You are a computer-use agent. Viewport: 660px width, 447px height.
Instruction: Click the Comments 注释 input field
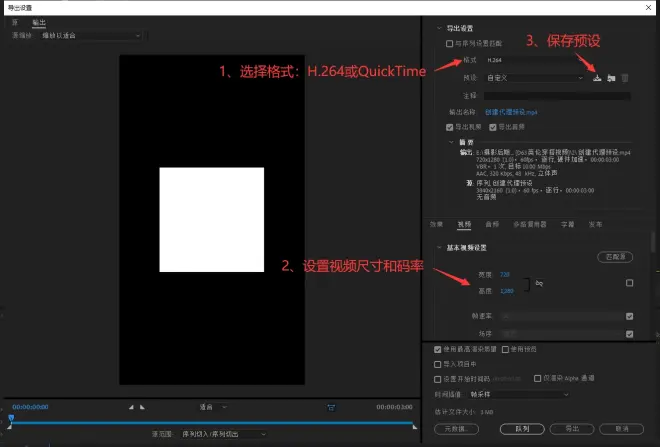click(557, 96)
